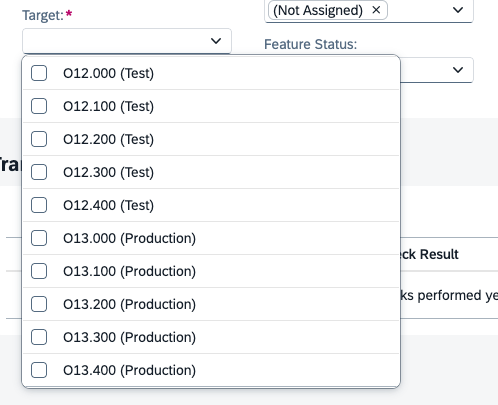This screenshot has width=498, height=405.
Task: Click the O13.400 (Production) label text
Action: (130, 370)
